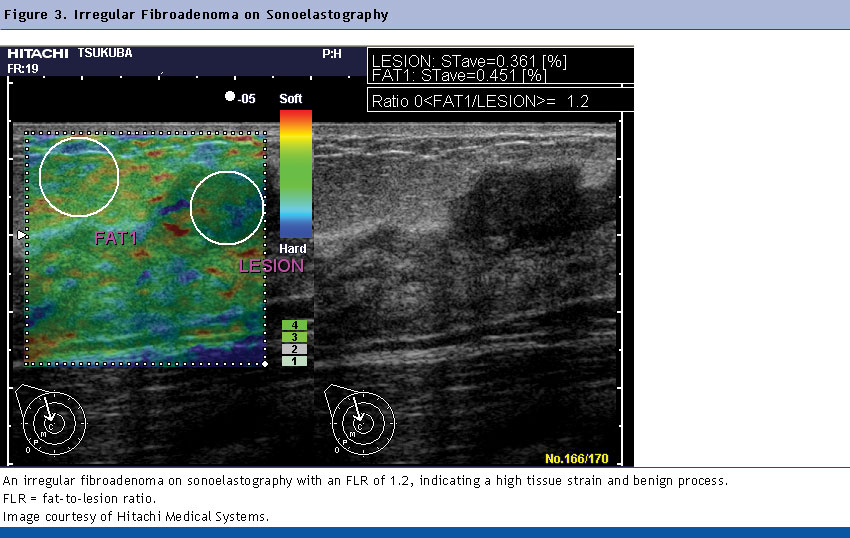
Task: Click the left breast body-mark probe icon
Action: (x=50, y=420)
